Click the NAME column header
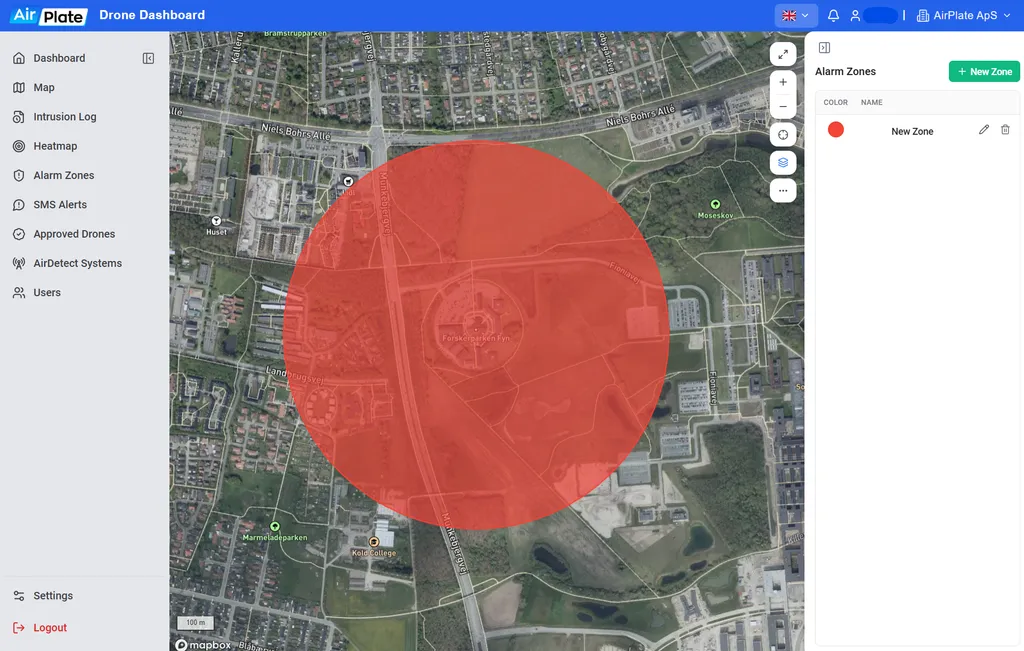 click(871, 103)
